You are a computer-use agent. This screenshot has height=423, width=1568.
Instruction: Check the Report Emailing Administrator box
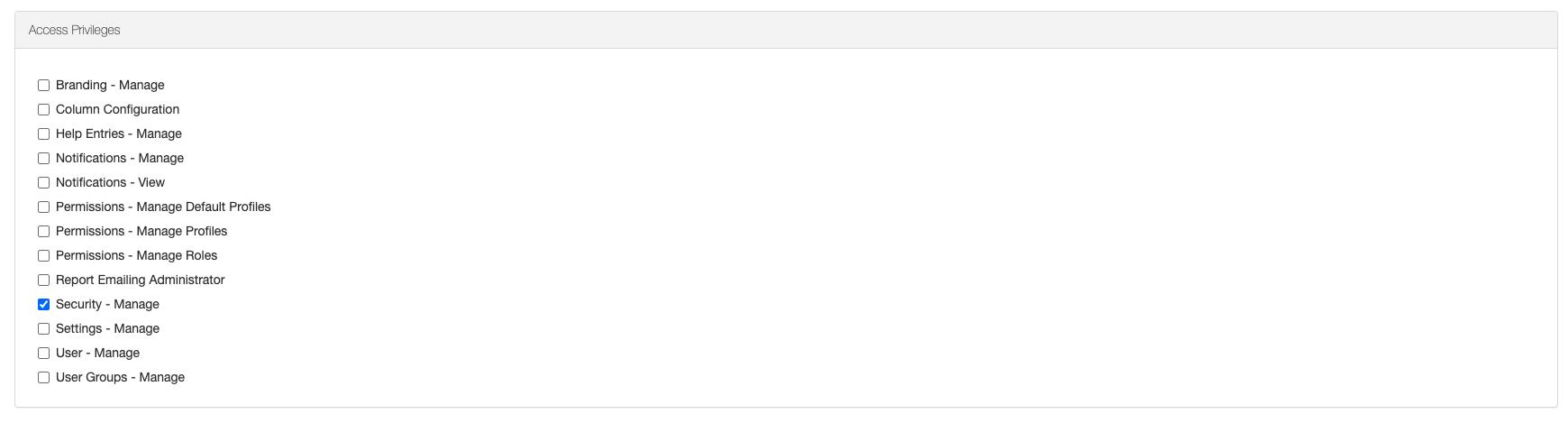[43, 280]
